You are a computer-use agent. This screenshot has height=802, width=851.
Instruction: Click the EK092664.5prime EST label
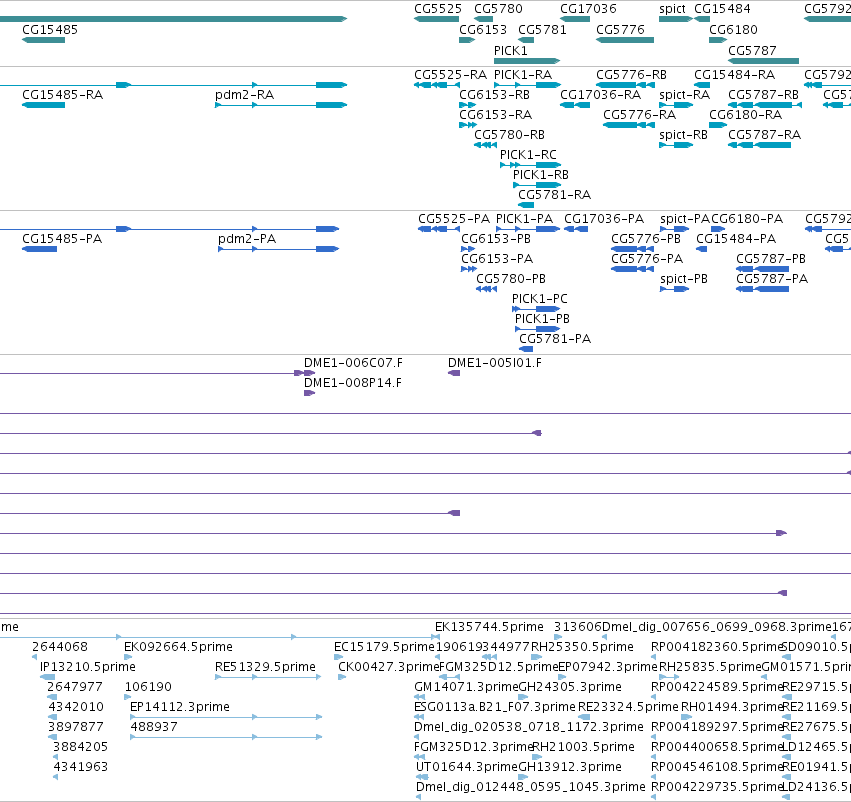179,647
